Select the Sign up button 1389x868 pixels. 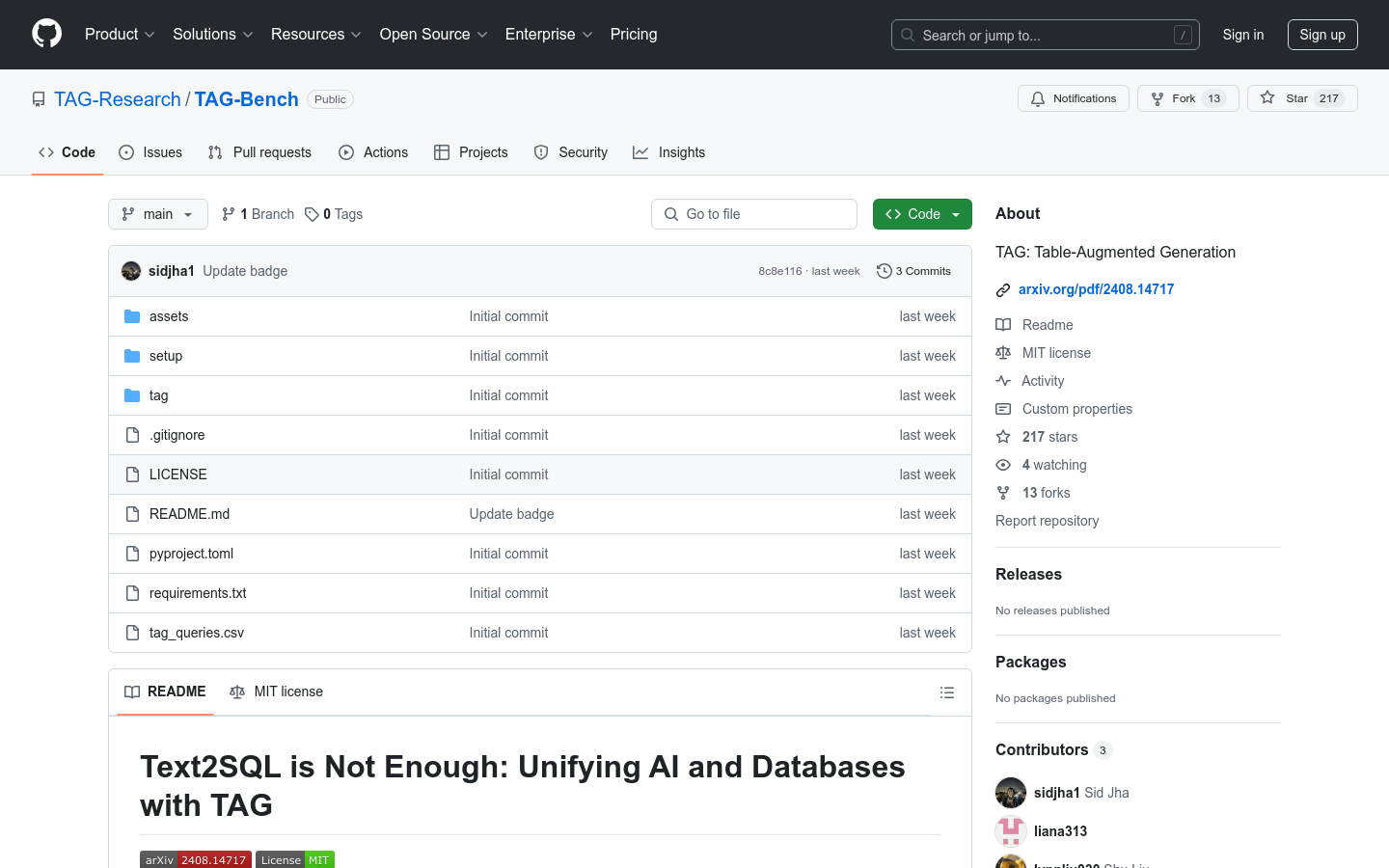pos(1322,35)
